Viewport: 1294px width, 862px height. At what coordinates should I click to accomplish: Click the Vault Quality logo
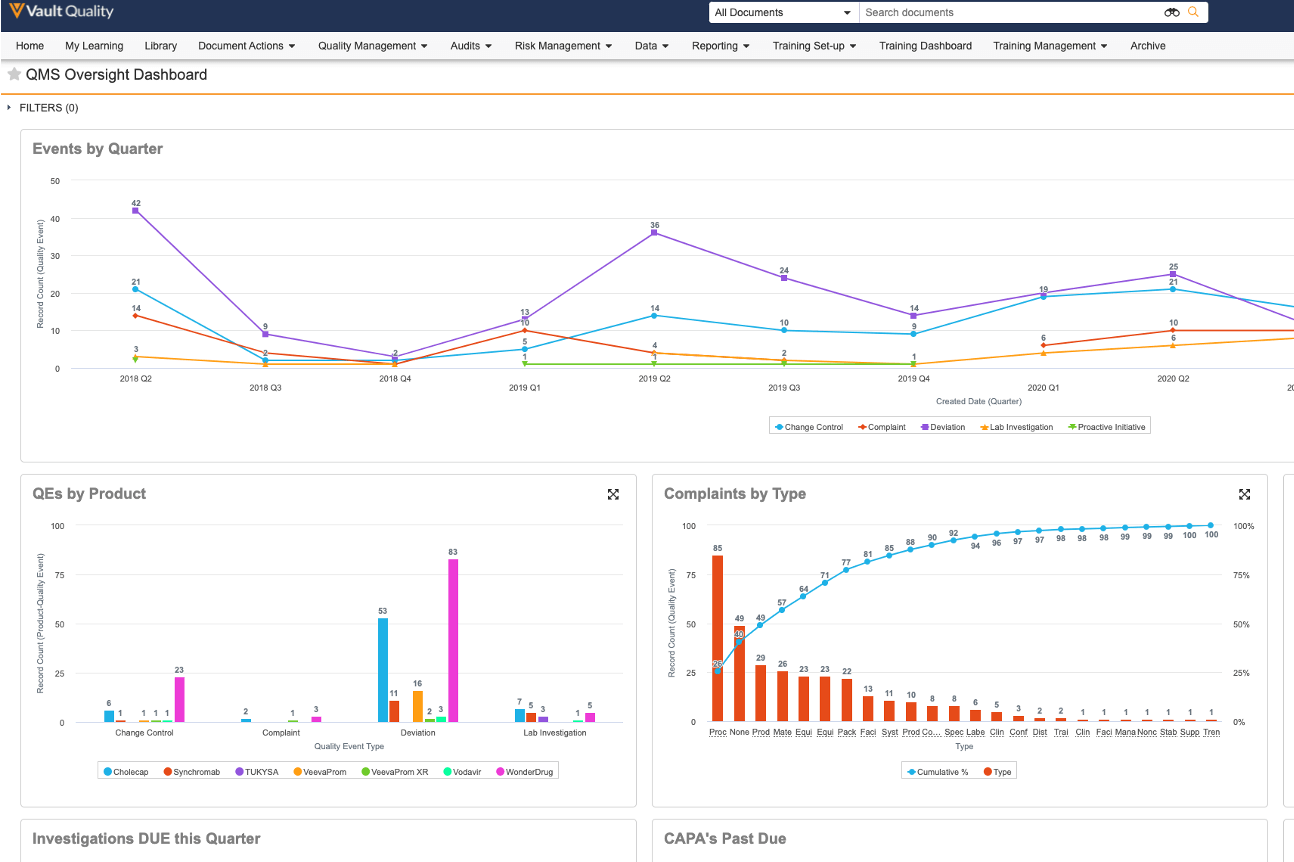tap(61, 12)
